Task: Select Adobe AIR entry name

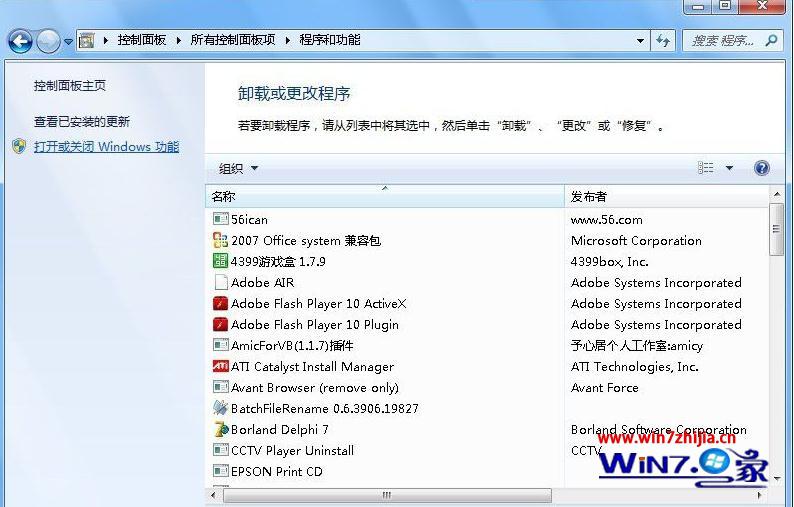Action: [x=262, y=283]
